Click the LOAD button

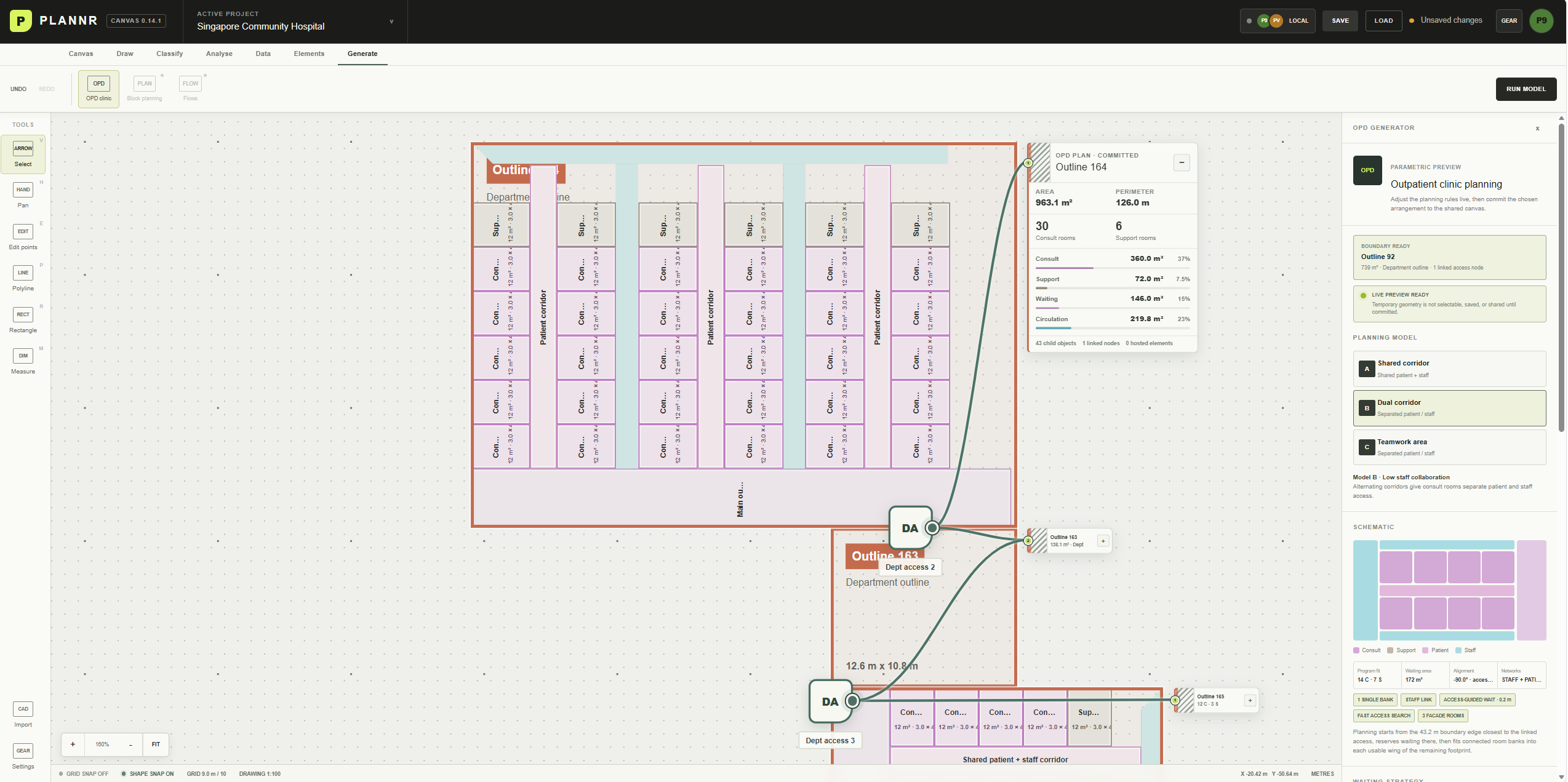(1383, 21)
